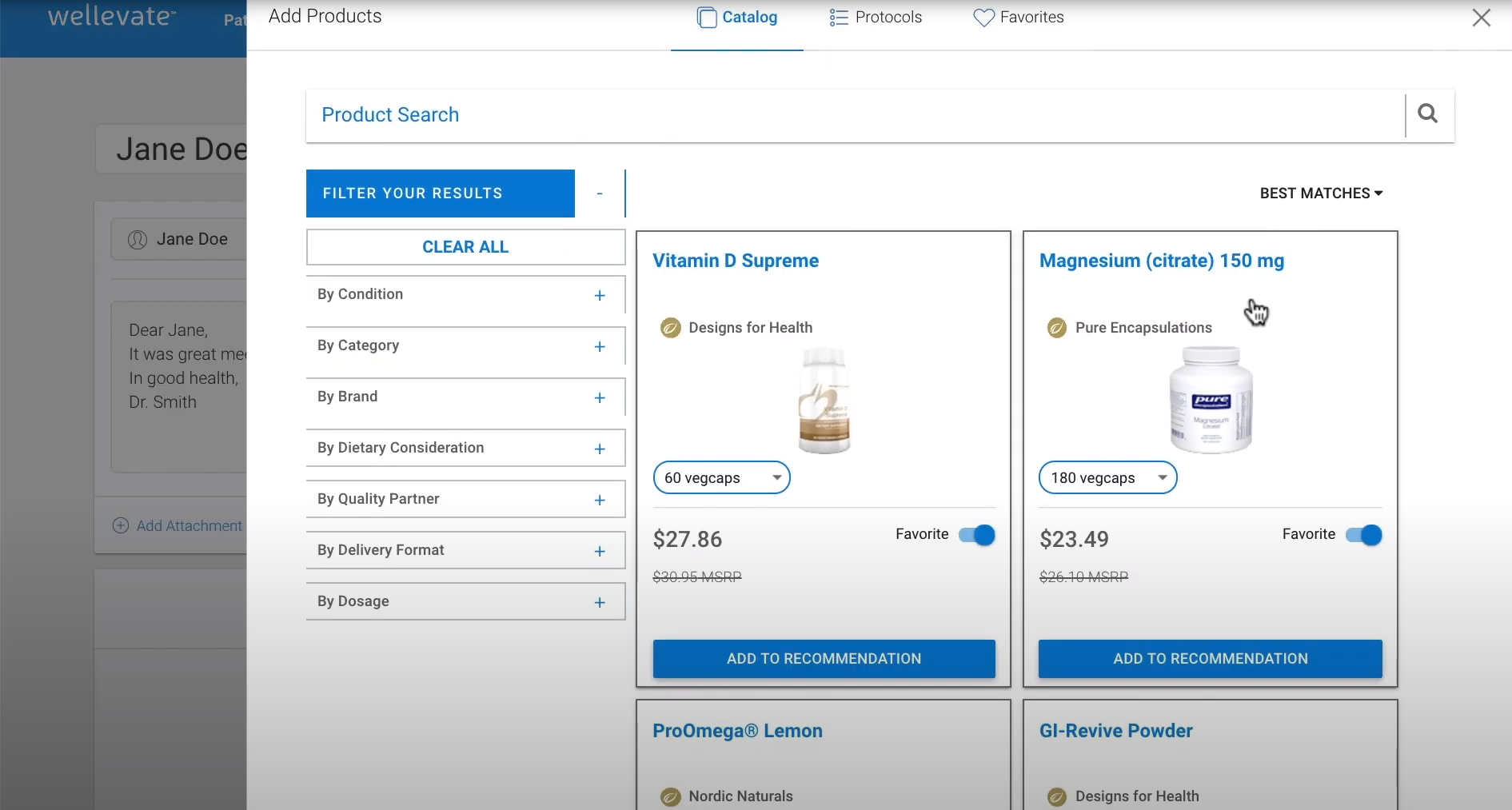Click into the Product Search field
The width and height of the screenshot is (1512, 810).
click(856, 115)
